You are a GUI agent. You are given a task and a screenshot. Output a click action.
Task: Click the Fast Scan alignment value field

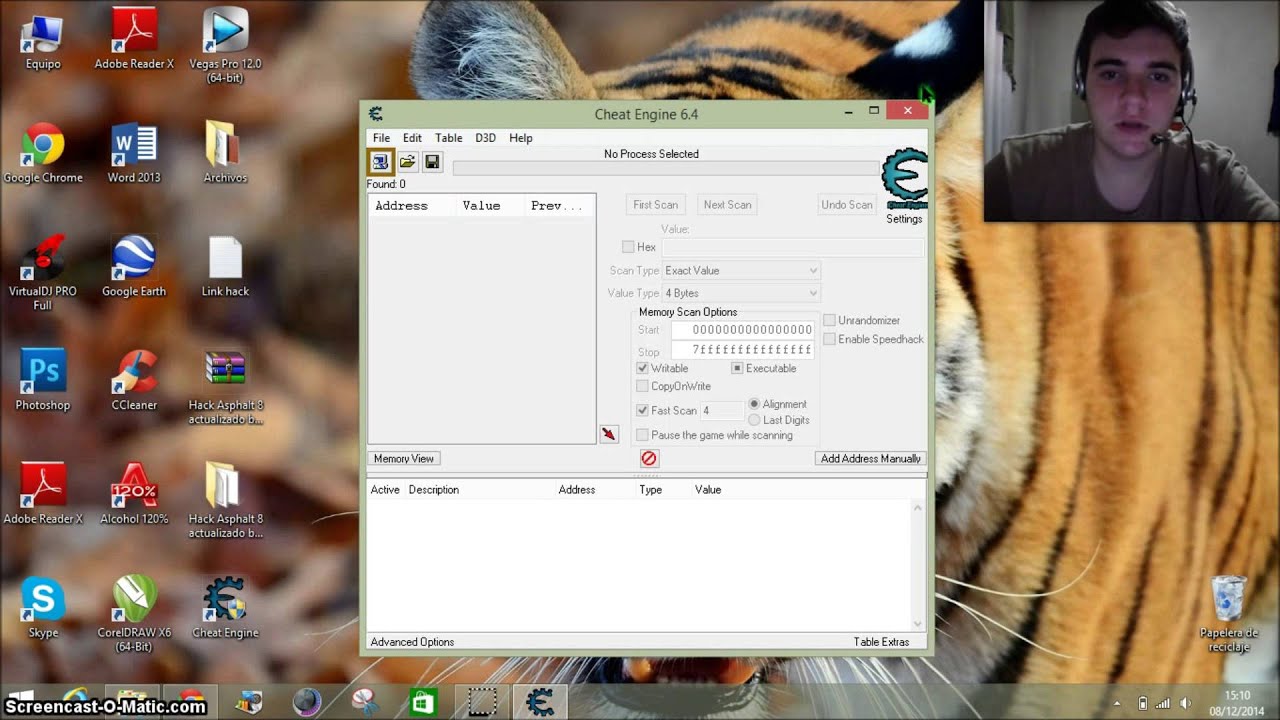click(x=722, y=410)
